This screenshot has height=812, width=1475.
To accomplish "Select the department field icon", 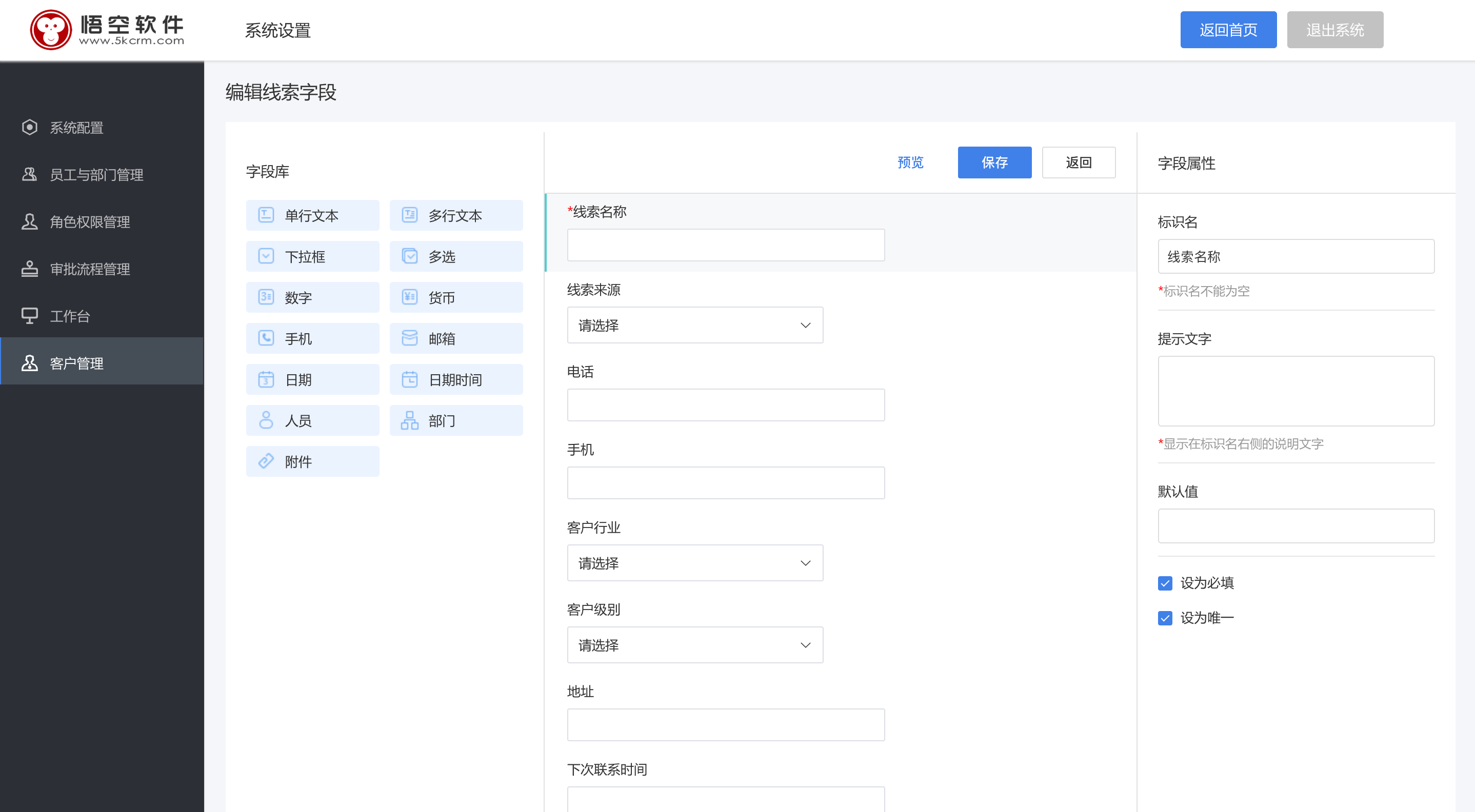I will point(409,420).
